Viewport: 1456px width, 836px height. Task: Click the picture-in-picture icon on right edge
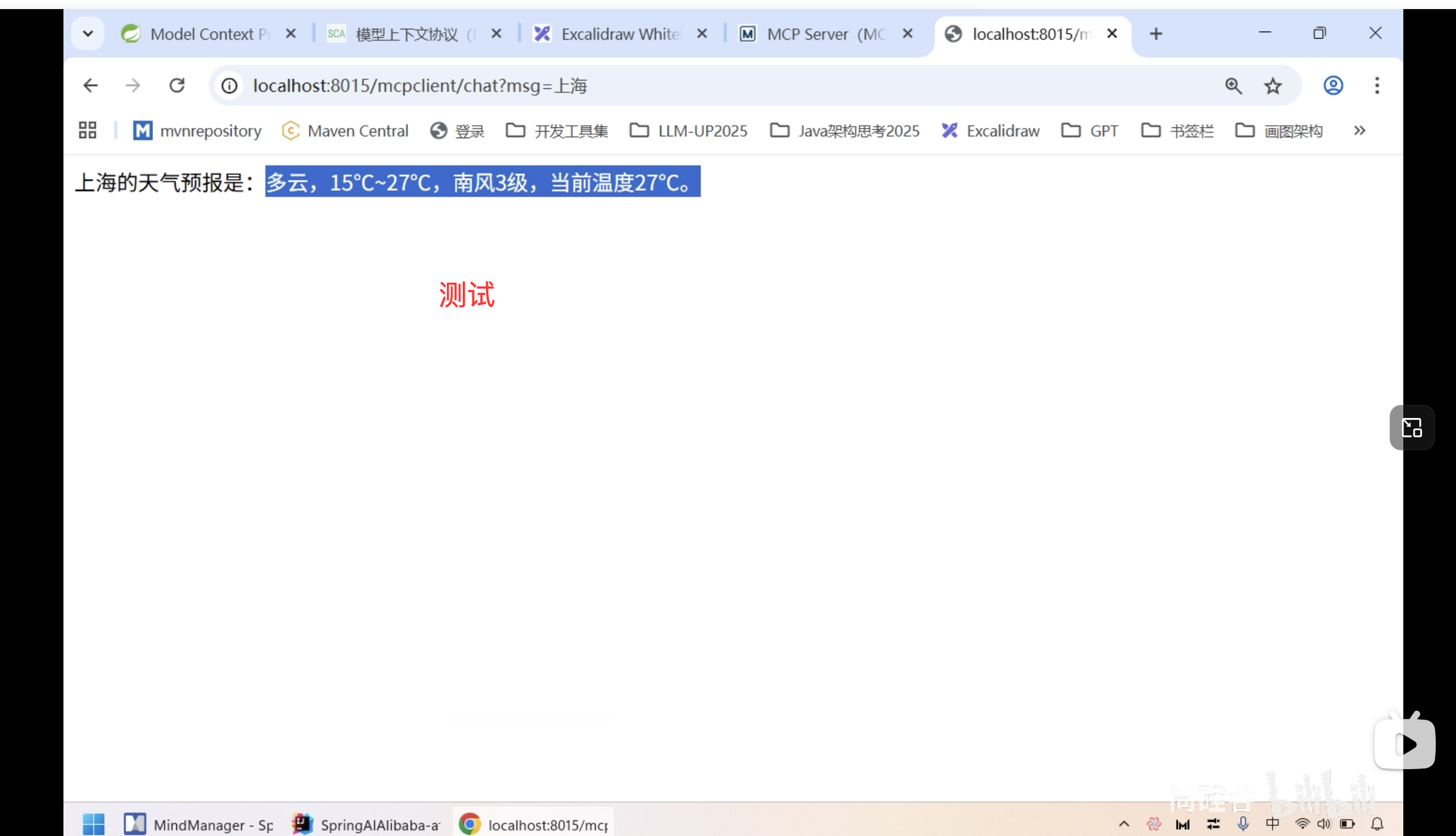coord(1412,428)
